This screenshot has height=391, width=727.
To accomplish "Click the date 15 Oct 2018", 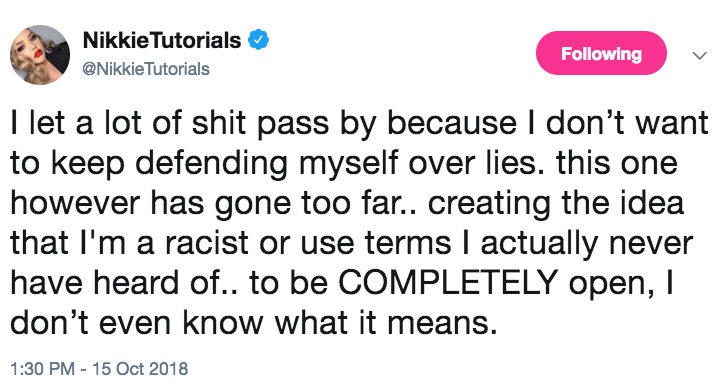I will [140, 369].
